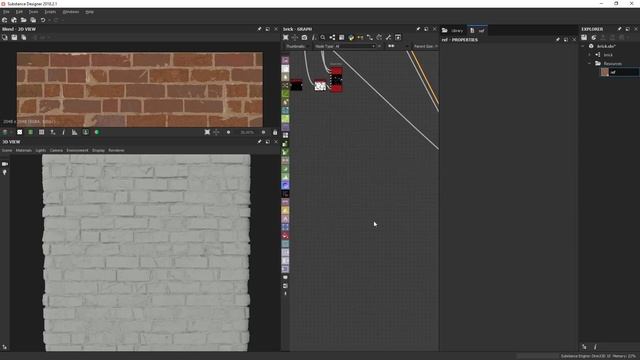Screen dimensions: 640x360
Task: Click the camera icon in 3D view sidebar
Action: tap(5, 164)
